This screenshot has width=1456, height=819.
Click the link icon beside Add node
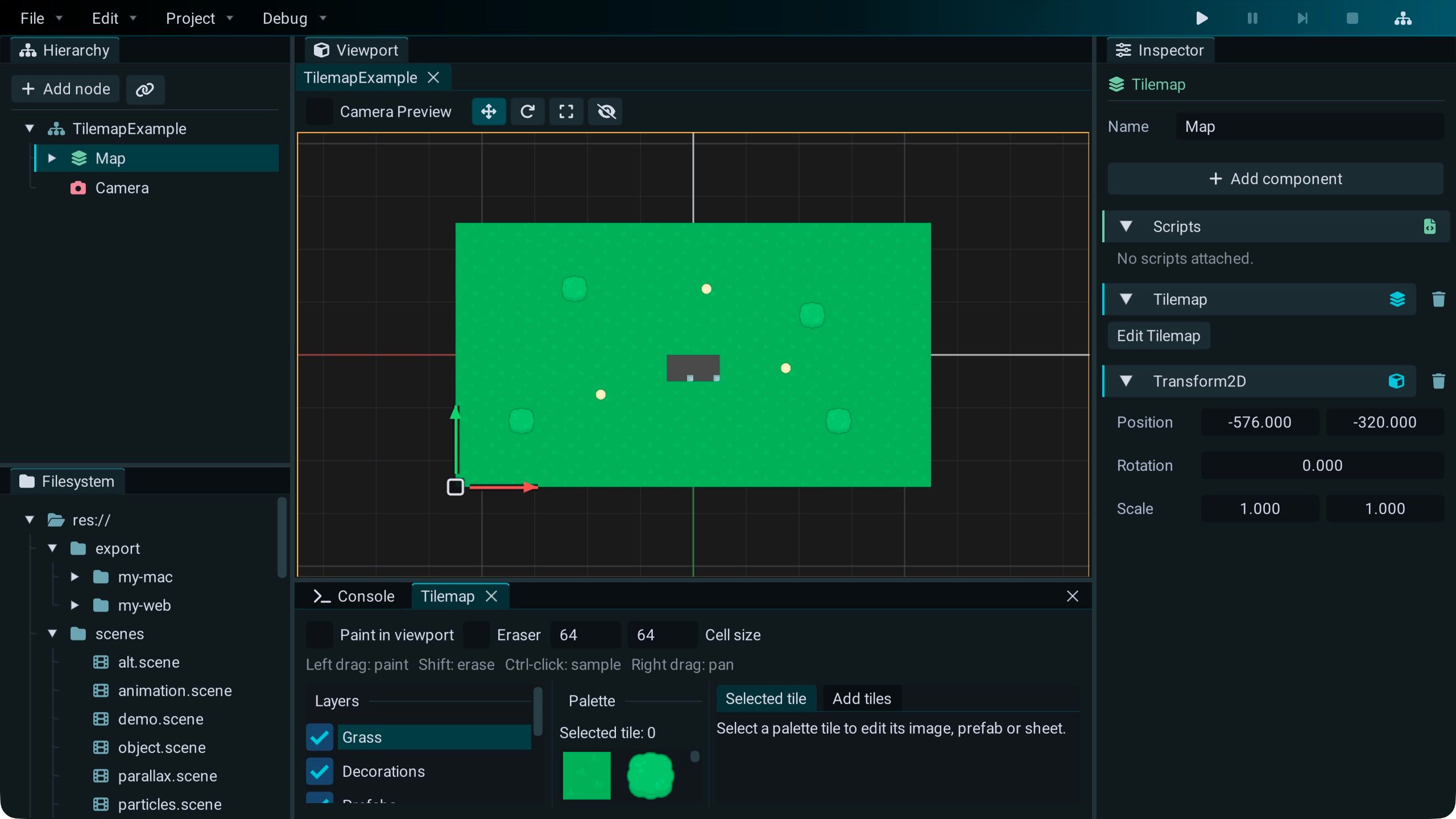(145, 89)
